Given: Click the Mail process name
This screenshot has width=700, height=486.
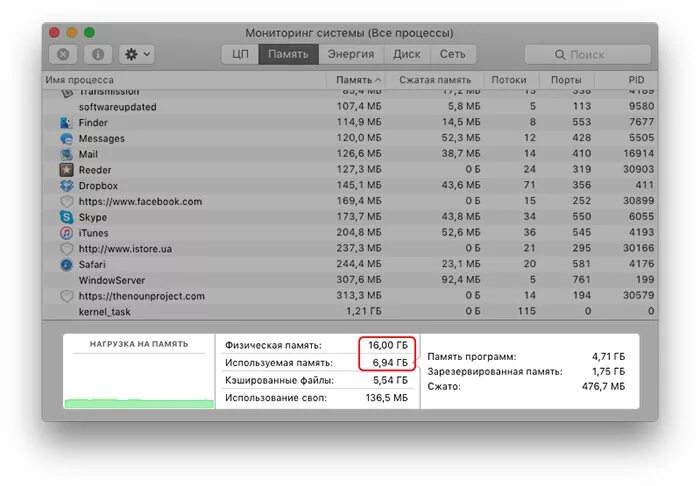Looking at the screenshot, I should coord(88,154).
